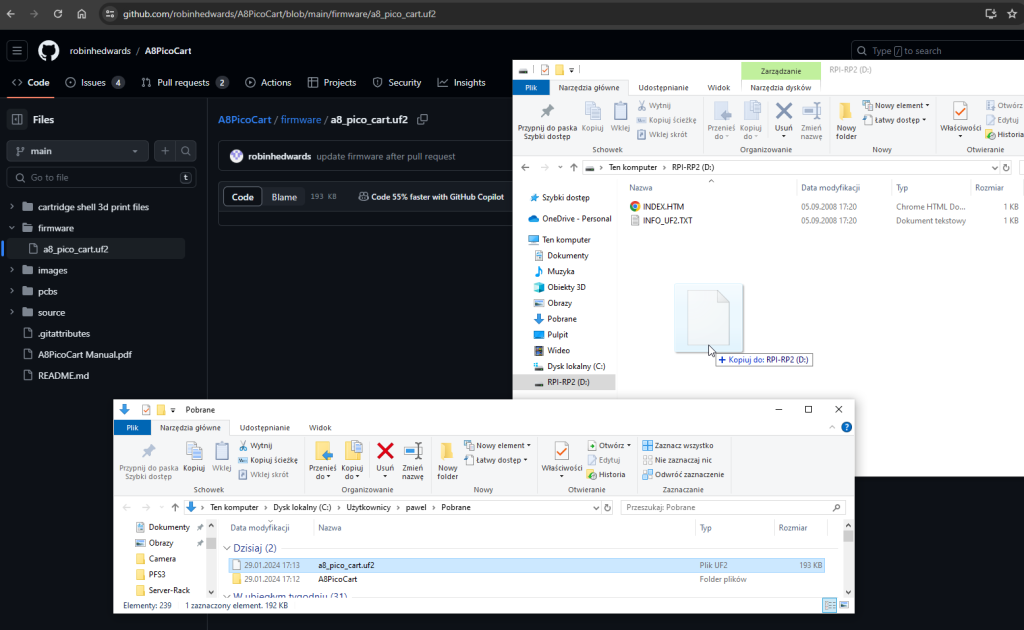Screen dimensions: 1024x630
Task: Reload the browser page
Action: coord(57,14)
